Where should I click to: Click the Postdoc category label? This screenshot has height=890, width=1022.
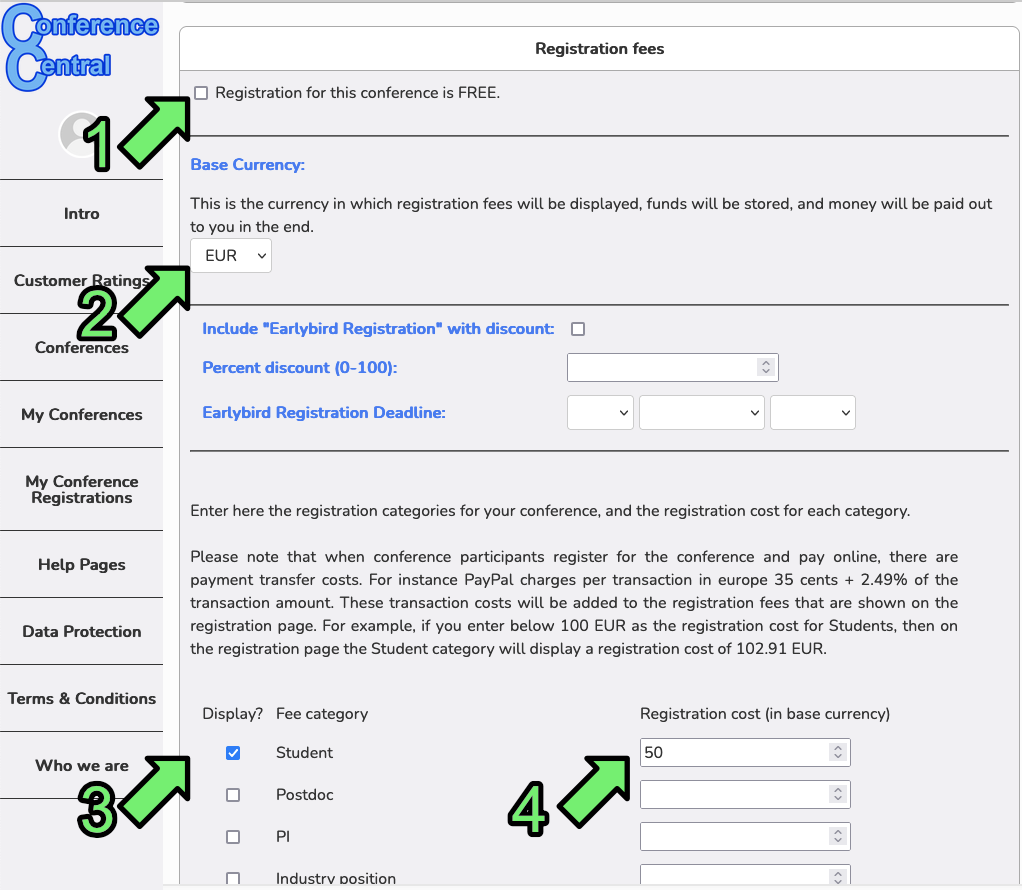tap(304, 795)
